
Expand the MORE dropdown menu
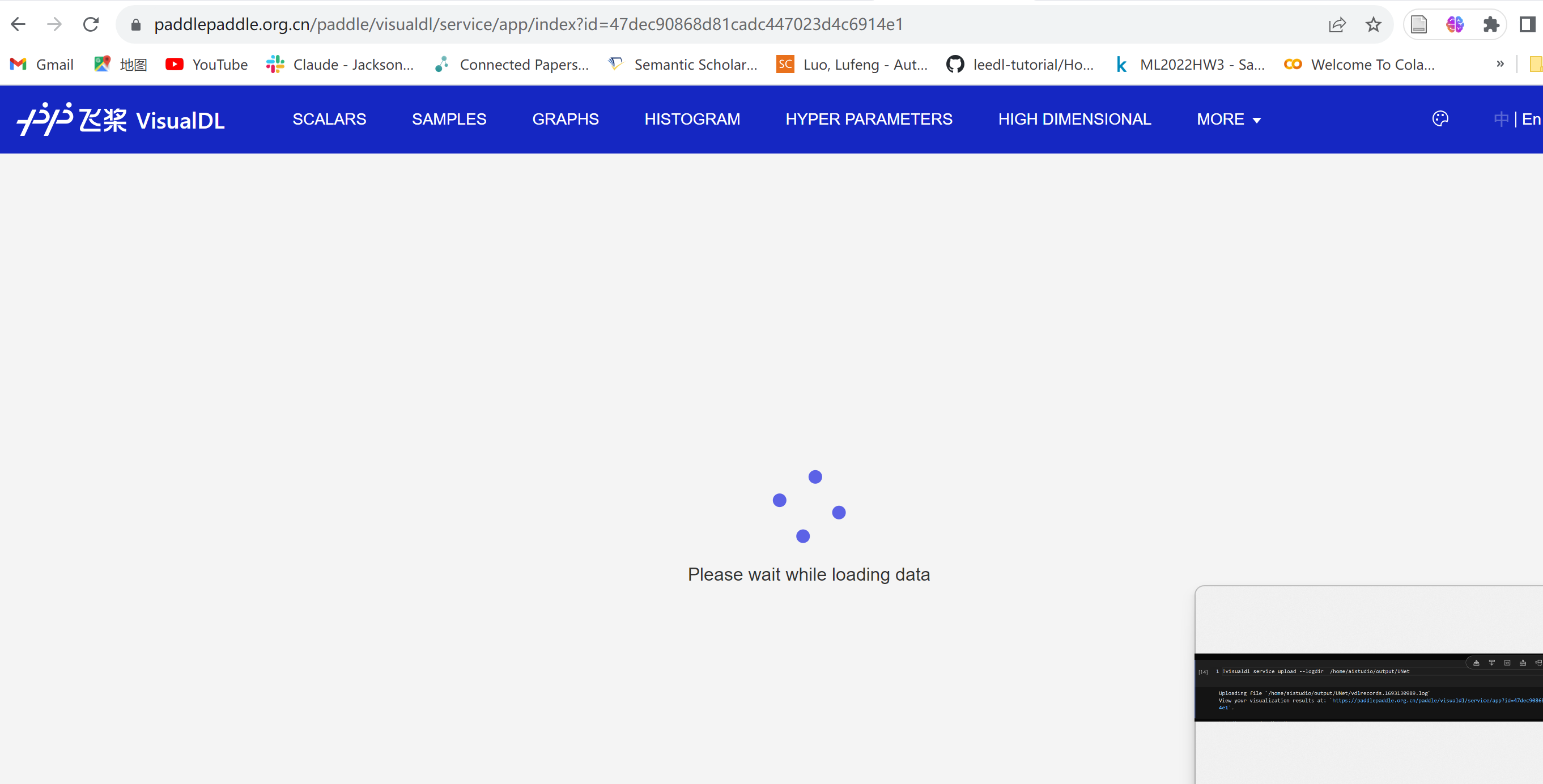coord(1229,119)
